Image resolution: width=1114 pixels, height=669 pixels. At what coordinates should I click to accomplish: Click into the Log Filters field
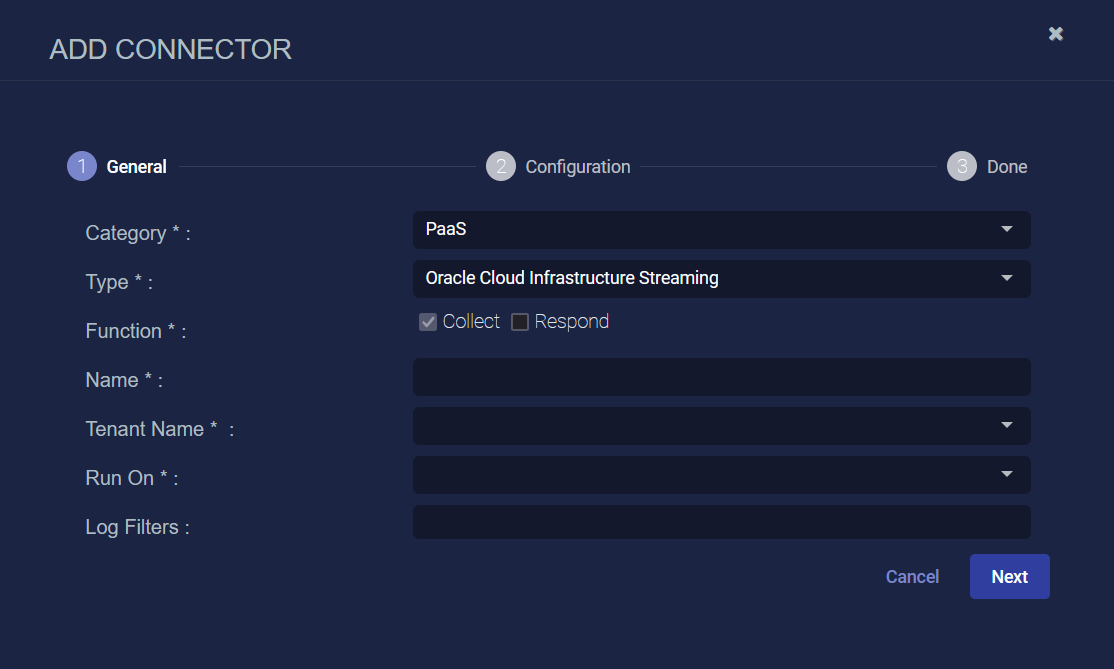720,523
